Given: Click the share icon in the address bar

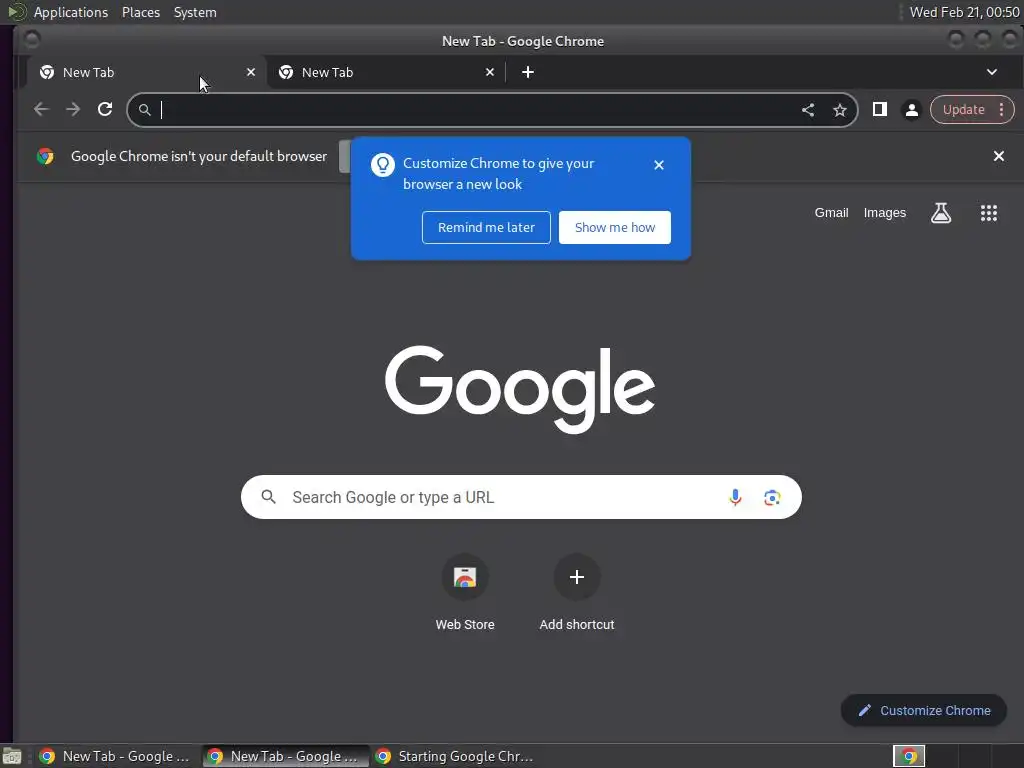Looking at the screenshot, I should click(x=808, y=110).
